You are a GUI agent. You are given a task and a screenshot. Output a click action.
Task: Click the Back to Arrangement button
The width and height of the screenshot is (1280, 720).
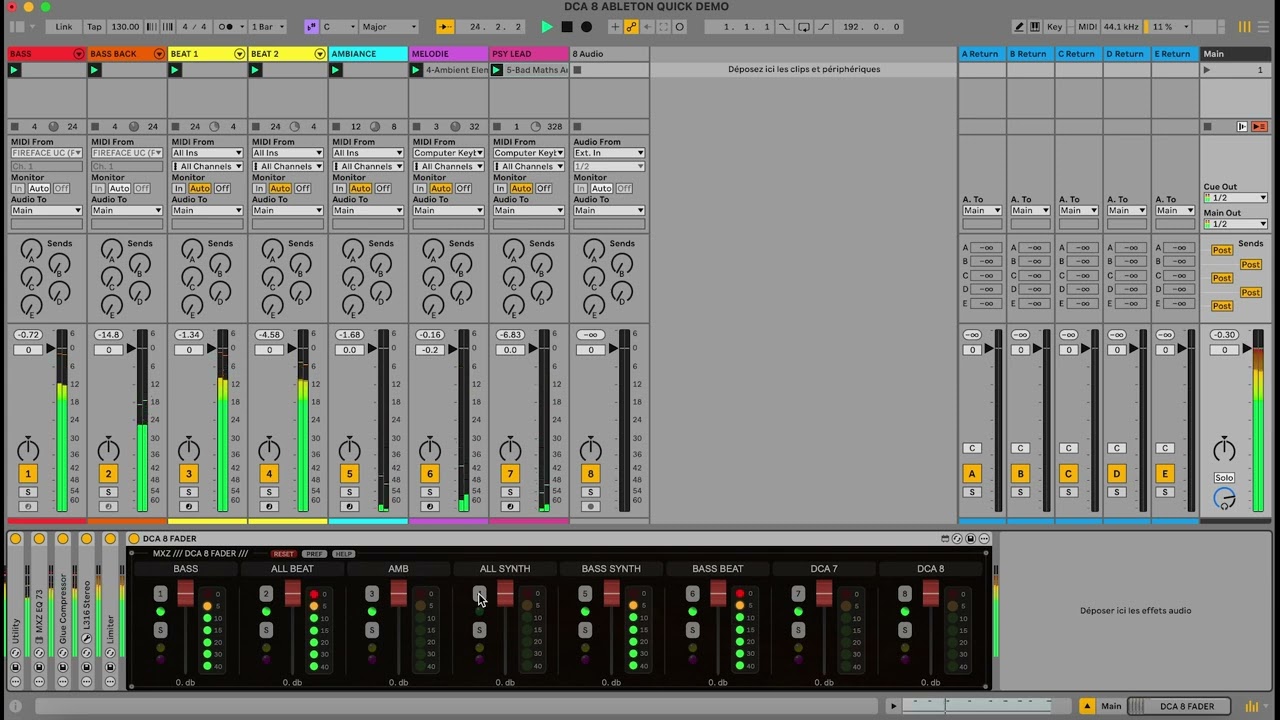coord(1260,127)
